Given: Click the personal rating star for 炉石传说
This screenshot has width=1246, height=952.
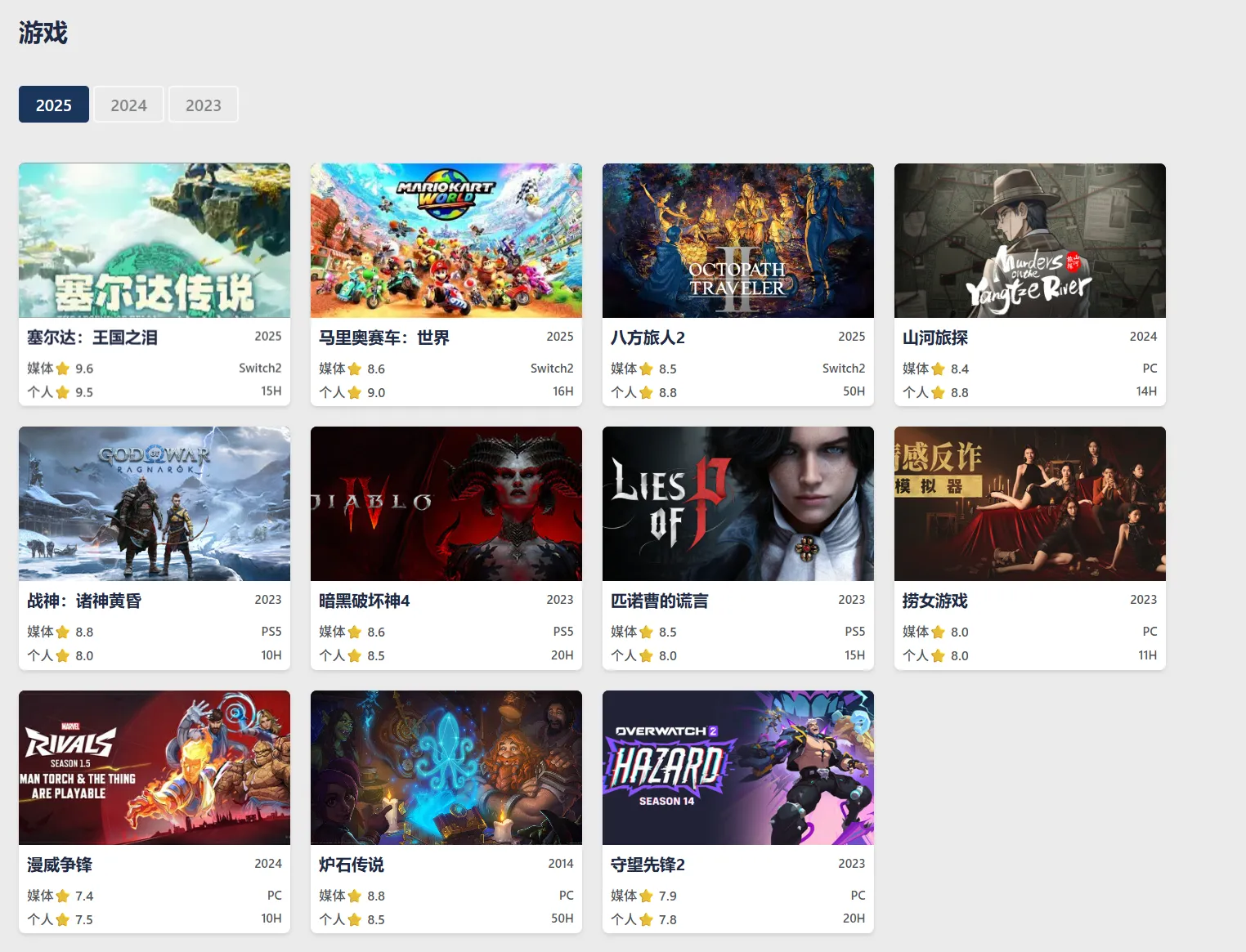Looking at the screenshot, I should pos(355,919).
